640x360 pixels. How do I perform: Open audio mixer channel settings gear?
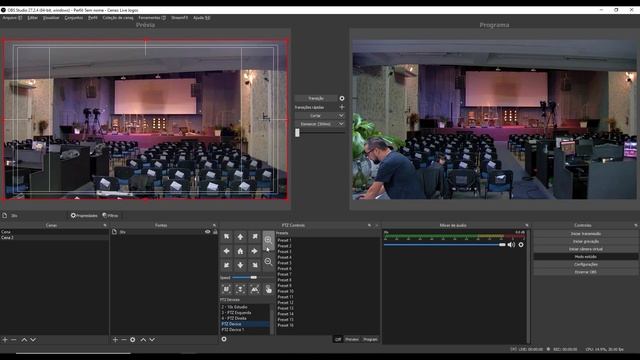[521, 245]
